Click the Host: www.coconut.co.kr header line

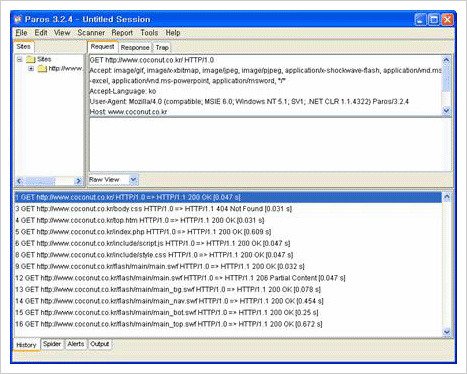pos(128,112)
